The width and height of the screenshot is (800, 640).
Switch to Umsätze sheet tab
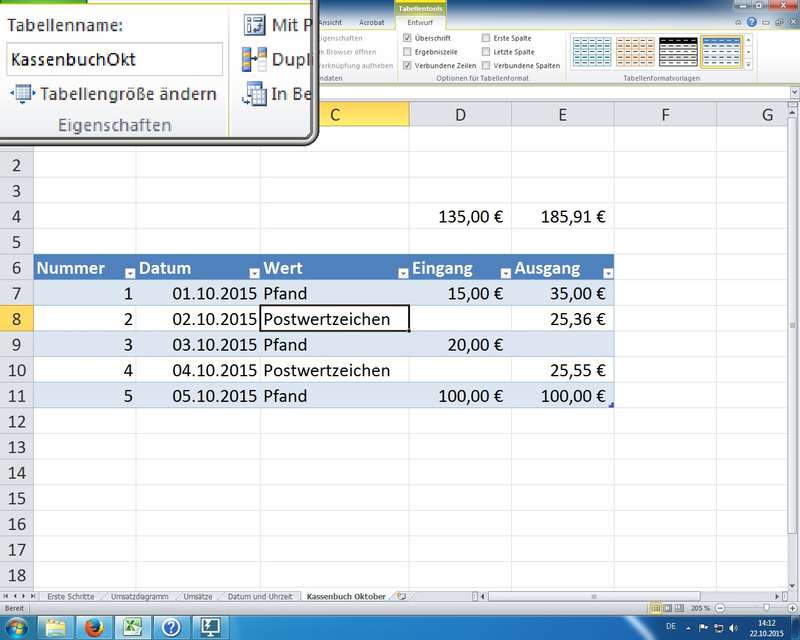point(197,596)
